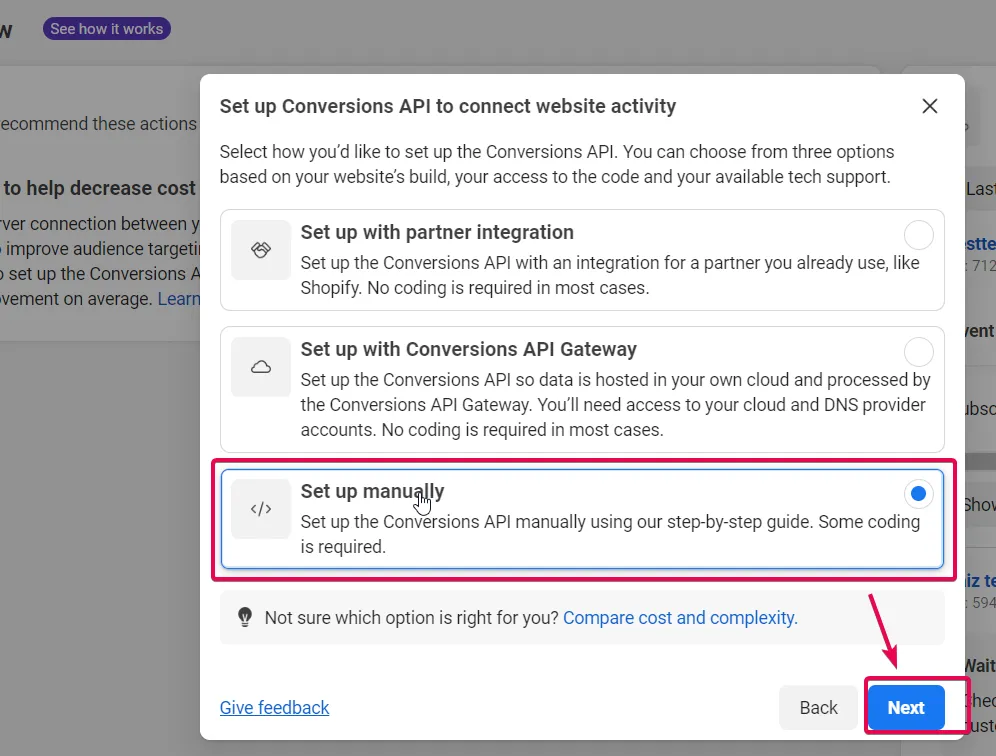Close the Conversions API setup dialog
The height and width of the screenshot is (756, 996).
point(930,106)
